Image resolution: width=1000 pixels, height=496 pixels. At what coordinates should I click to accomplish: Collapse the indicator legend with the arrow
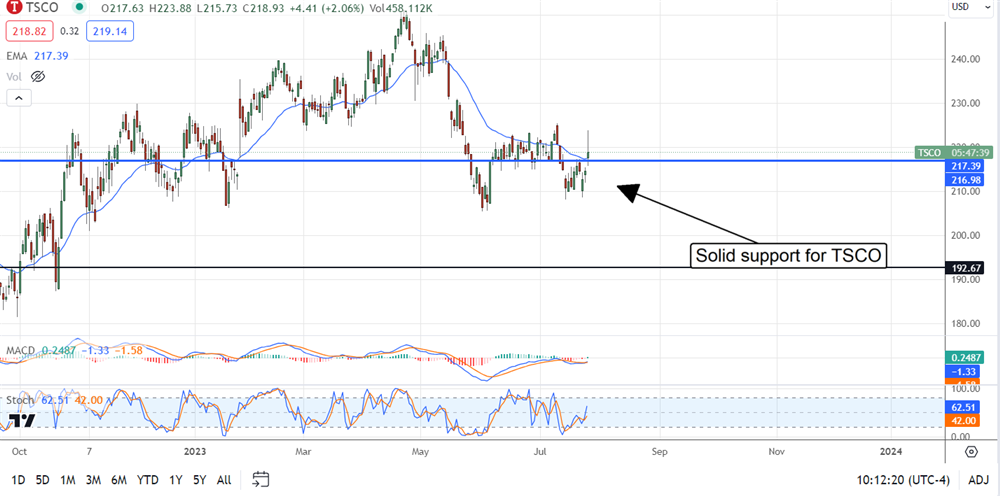point(17,98)
